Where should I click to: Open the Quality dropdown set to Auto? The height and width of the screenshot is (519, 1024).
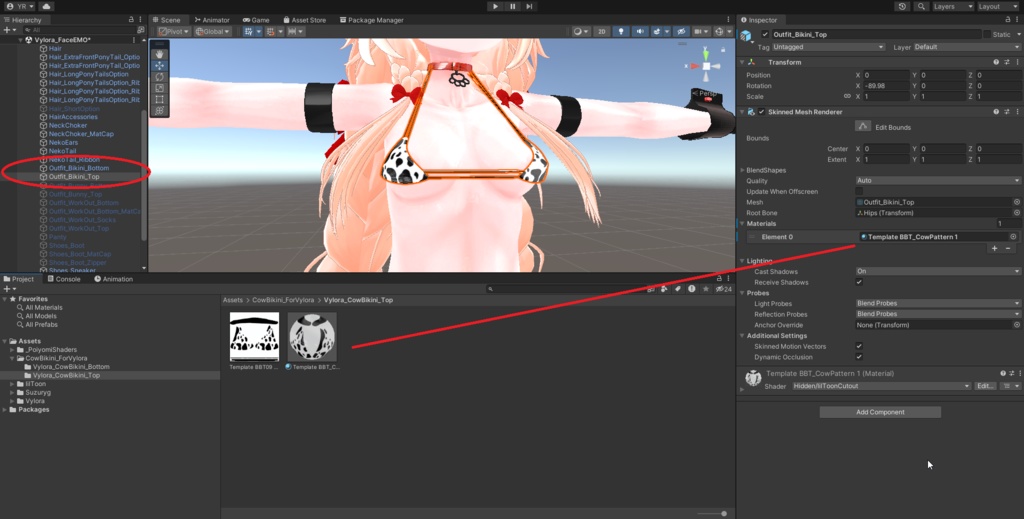pos(938,181)
